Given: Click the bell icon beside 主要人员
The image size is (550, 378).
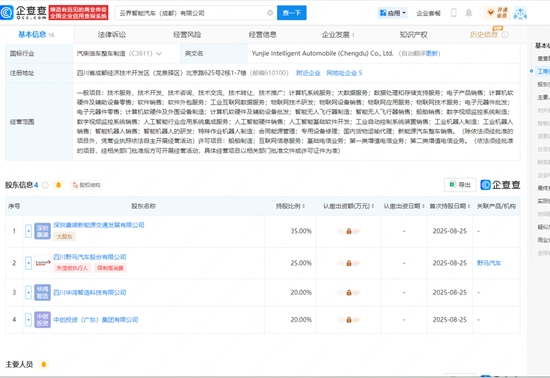Looking at the screenshot, I should pyautogui.click(x=44, y=365).
